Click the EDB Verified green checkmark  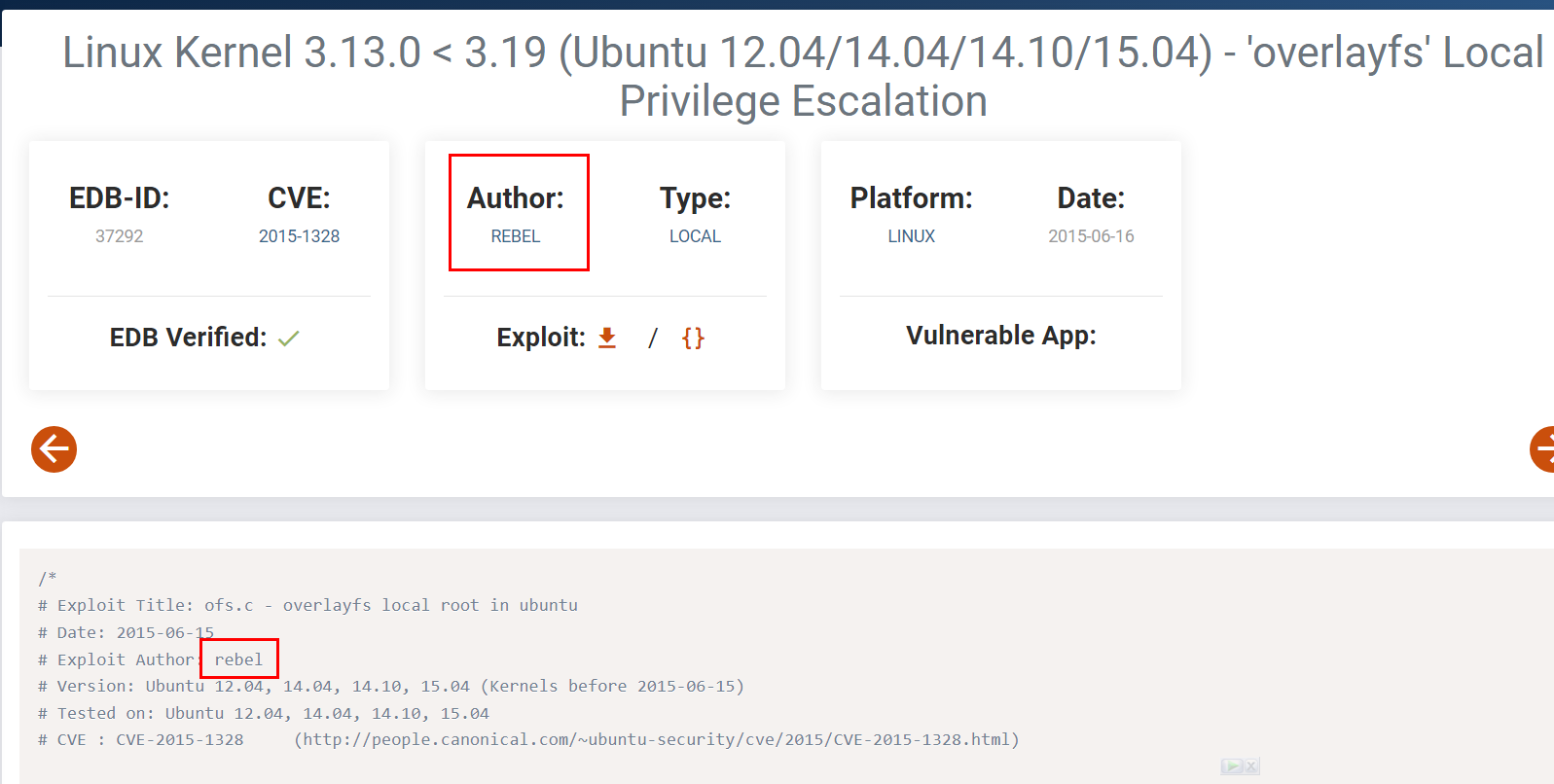289,339
